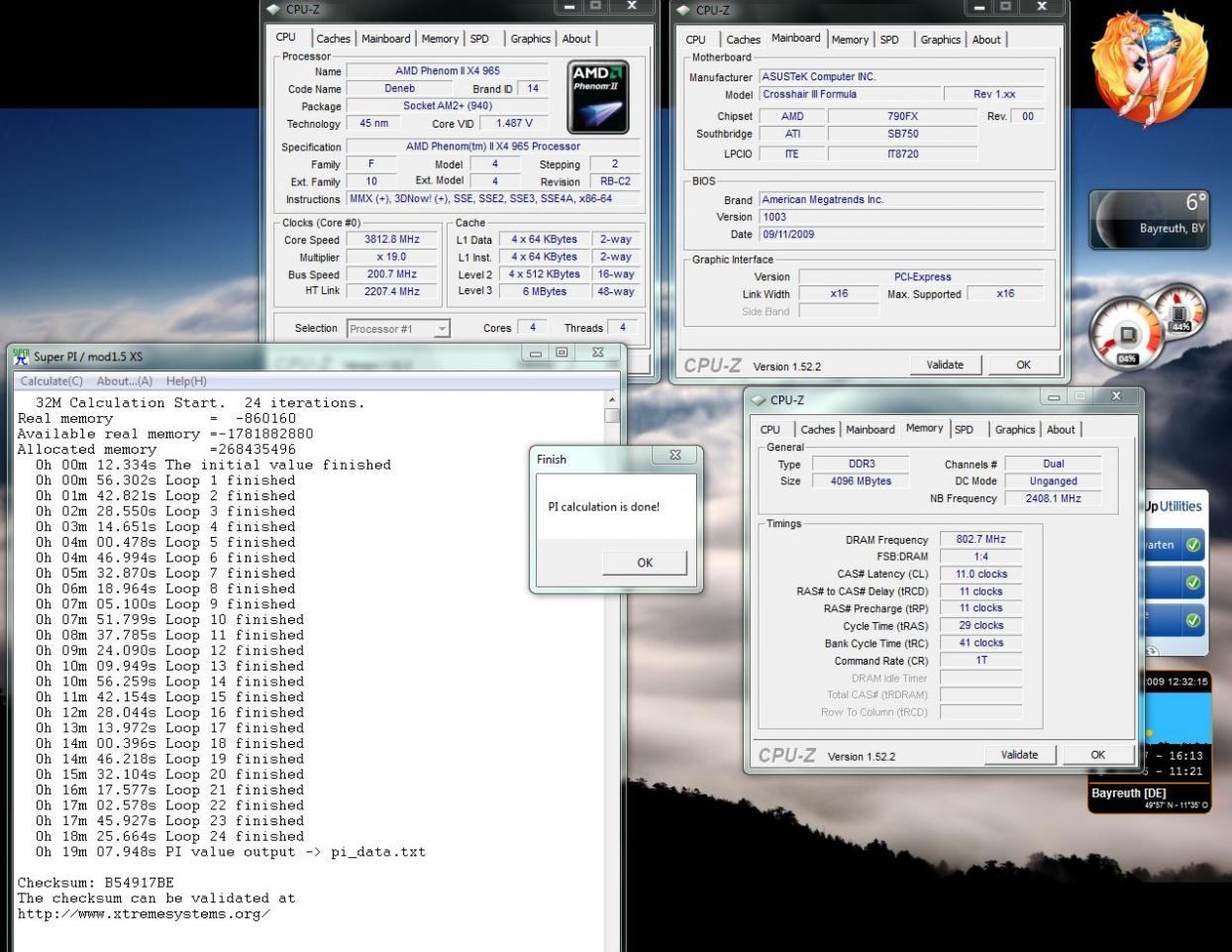Image resolution: width=1232 pixels, height=952 pixels.
Task: Click OK in the CPU-Z Memory window
Action: 1097,755
